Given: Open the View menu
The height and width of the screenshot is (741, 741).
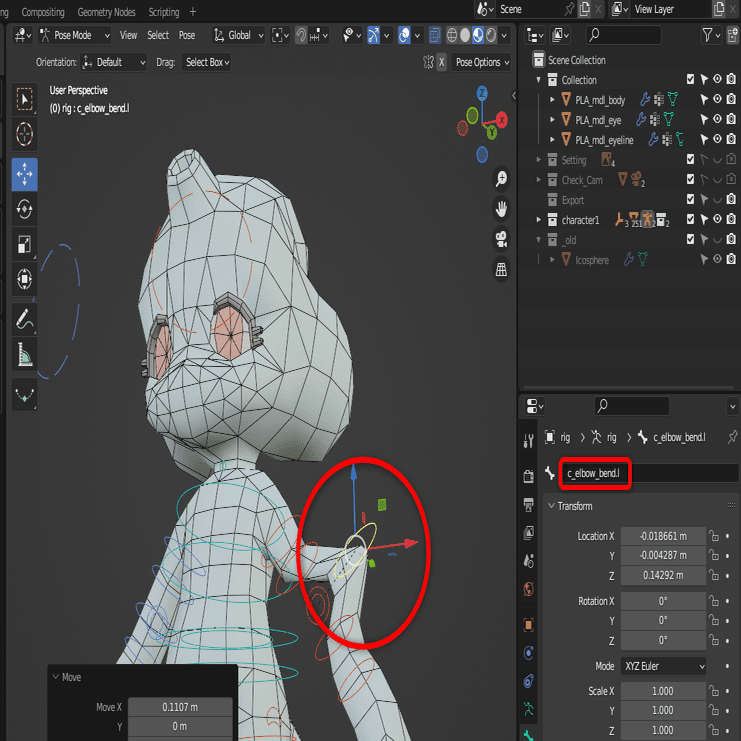Looking at the screenshot, I should click(x=128, y=35).
